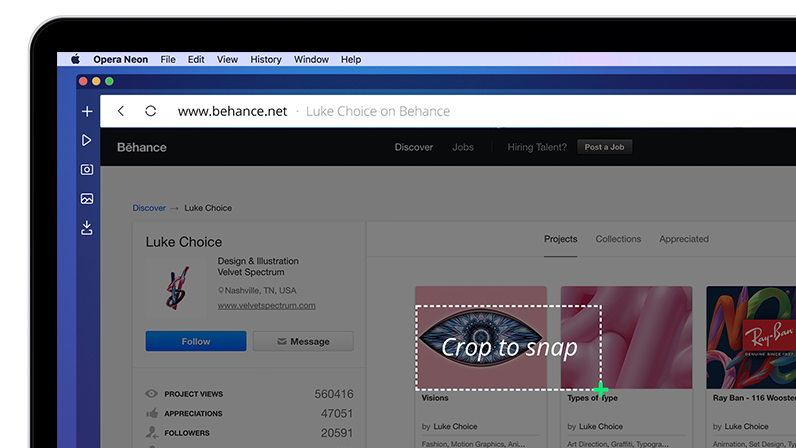Click the Post a Job button
Image resolution: width=796 pixels, height=448 pixels.
tap(604, 147)
